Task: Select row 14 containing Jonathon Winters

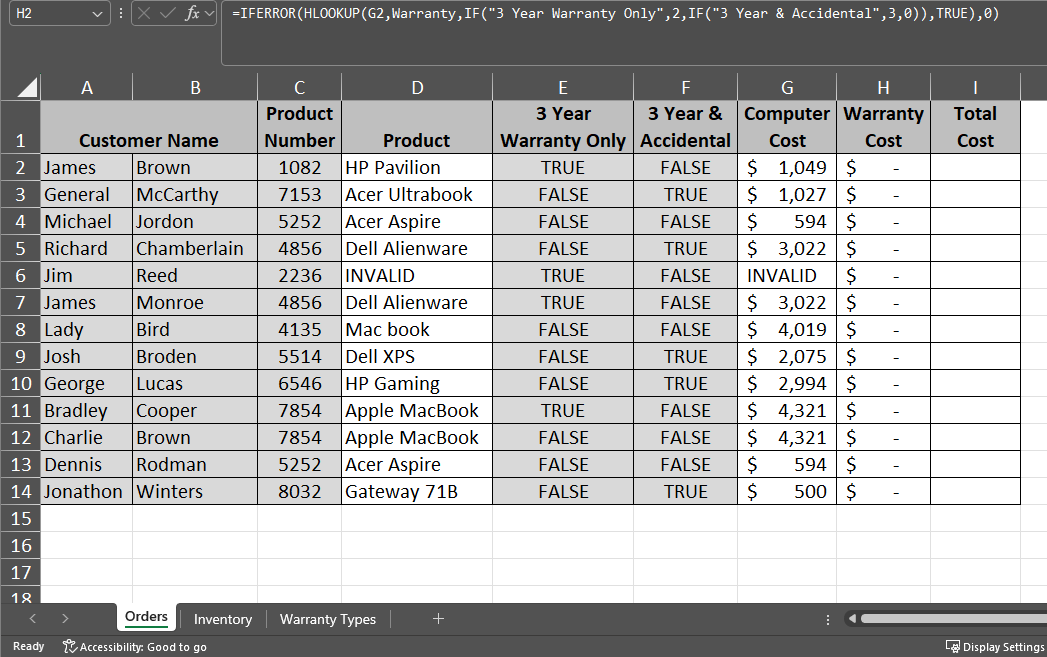Action: (20, 491)
